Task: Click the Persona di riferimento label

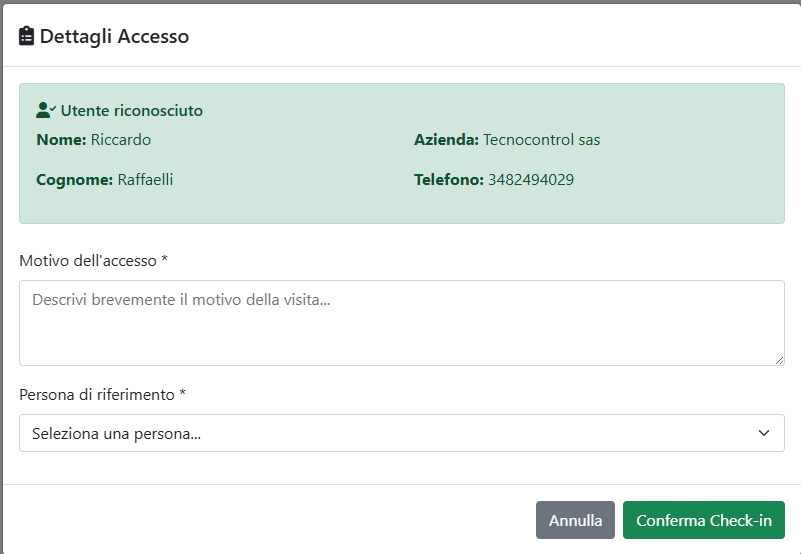Action: 102,394
